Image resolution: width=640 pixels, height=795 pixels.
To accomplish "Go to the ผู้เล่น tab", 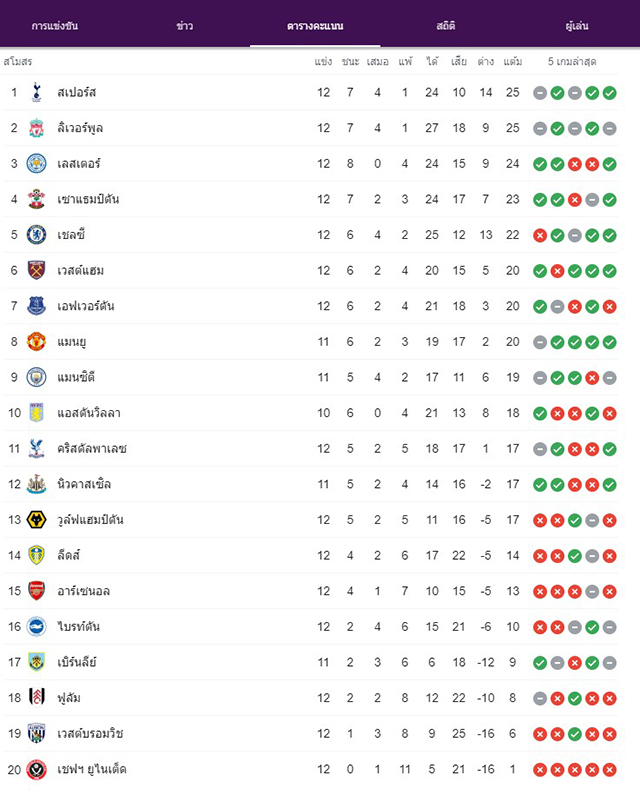I will (x=577, y=25).
